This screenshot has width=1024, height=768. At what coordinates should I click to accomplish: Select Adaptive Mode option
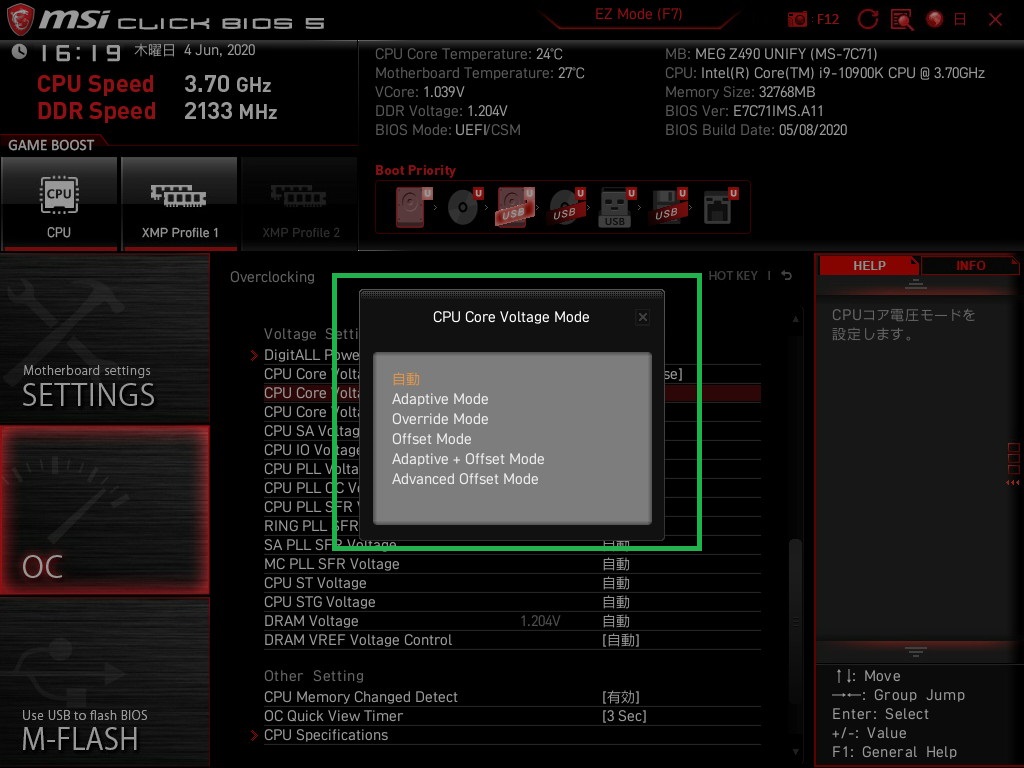[440, 399]
